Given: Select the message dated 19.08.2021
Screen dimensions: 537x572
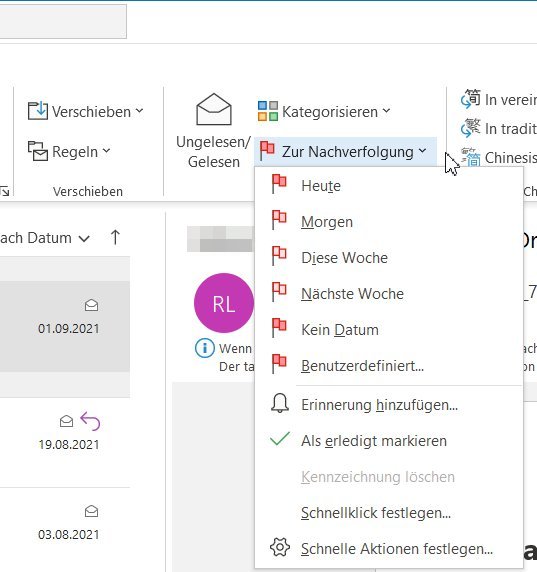Looking at the screenshot, I should click(65, 442).
